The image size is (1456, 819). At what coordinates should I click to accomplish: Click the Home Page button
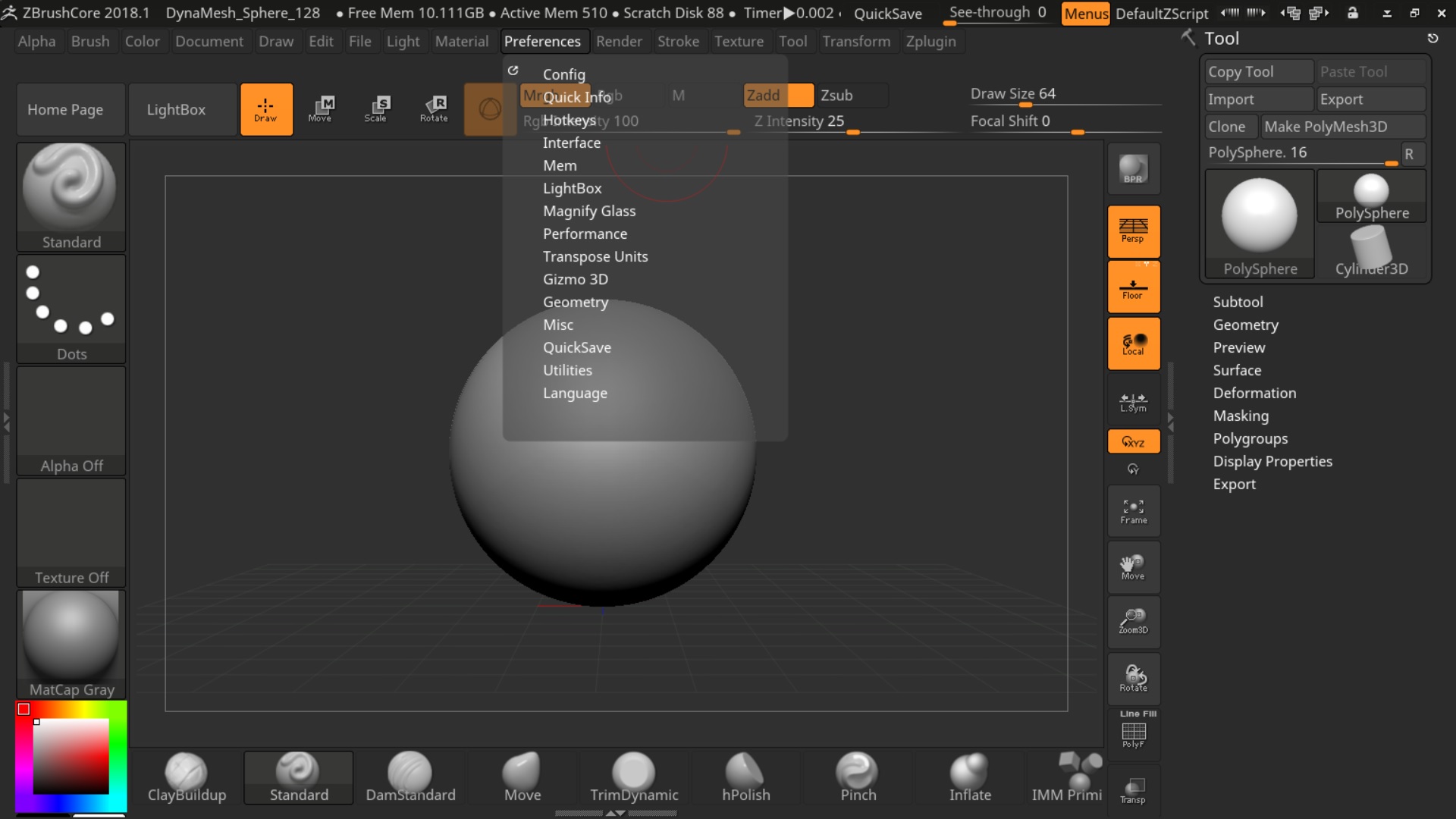pos(71,109)
